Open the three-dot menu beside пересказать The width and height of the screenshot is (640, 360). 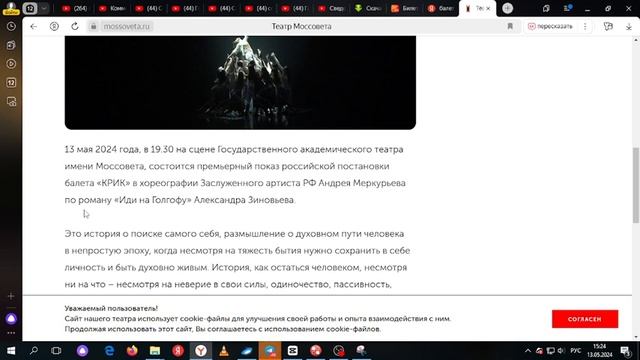click(585, 27)
